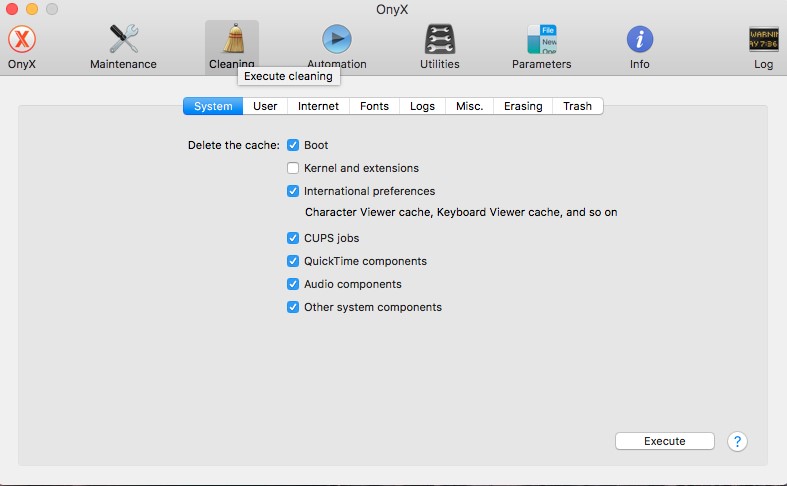Open the Info toolbar icon
Image resolution: width=787 pixels, height=486 pixels.
(x=640, y=40)
